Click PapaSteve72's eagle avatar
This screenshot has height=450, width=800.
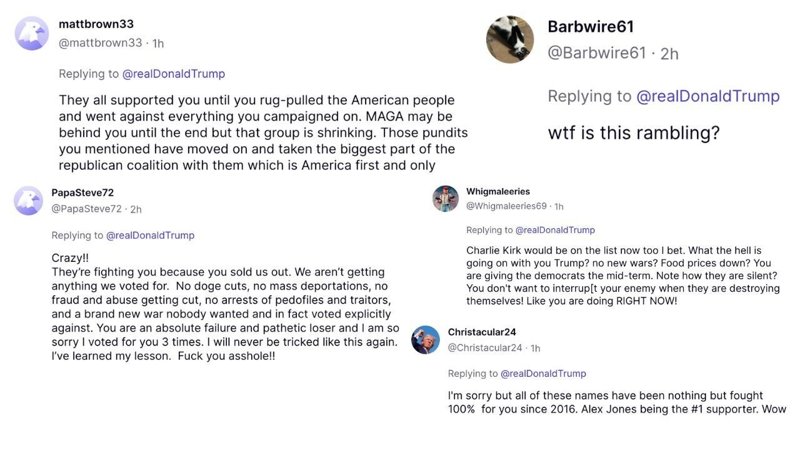[x=29, y=201]
